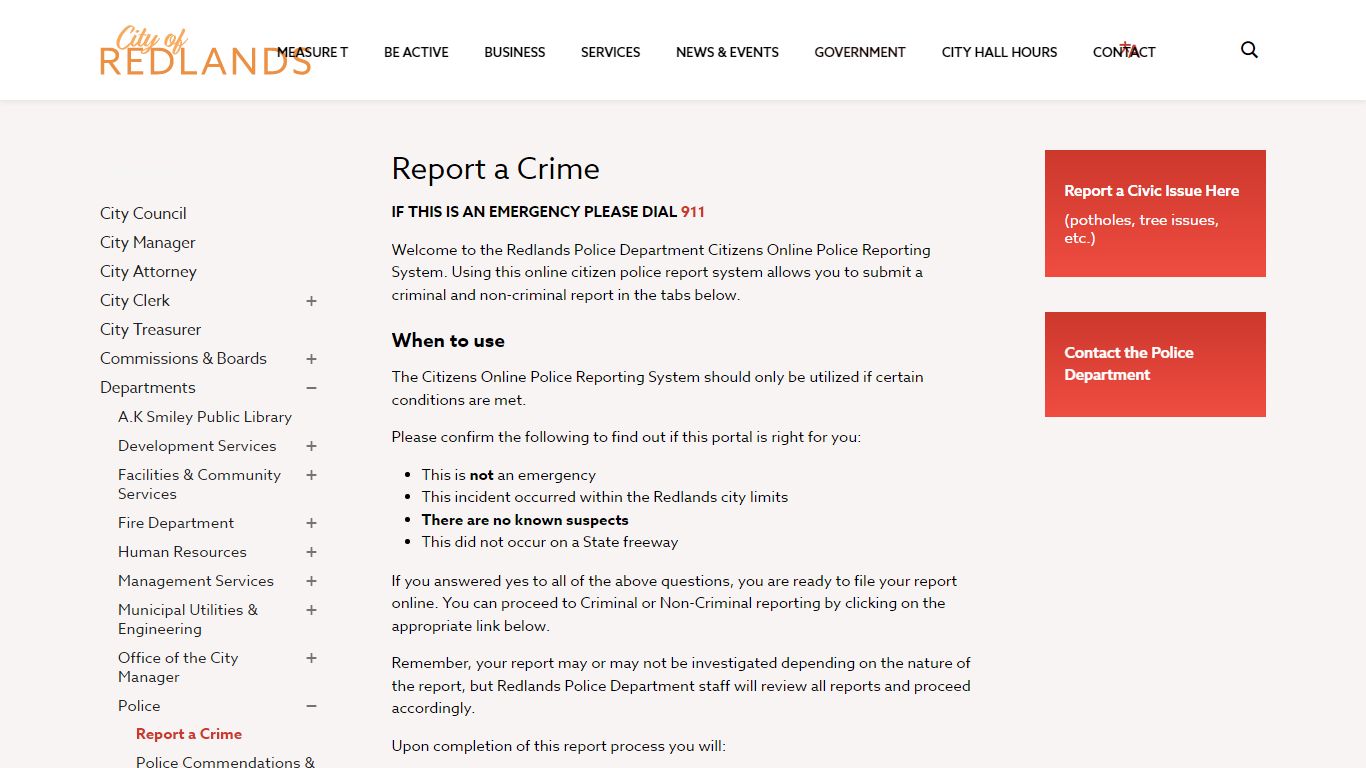1366x768 pixels.
Task: Collapse the Departments section
Action: 311,388
